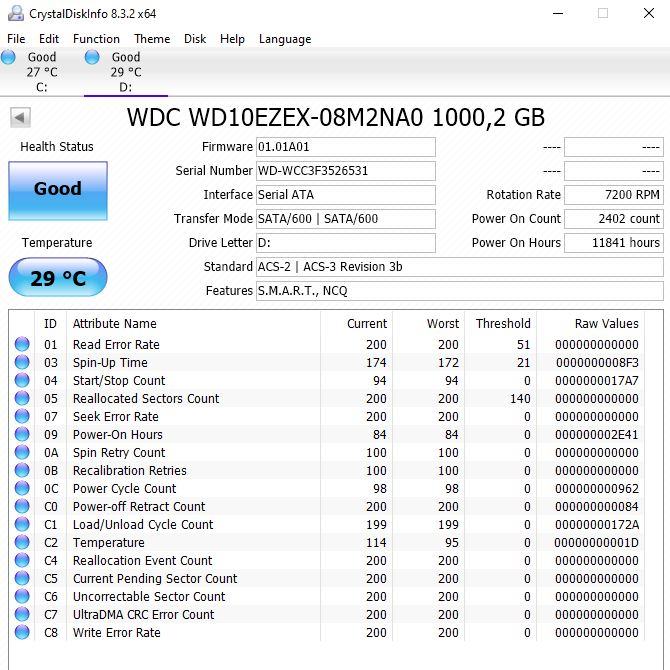Image resolution: width=670 pixels, height=670 pixels.
Task: Click the previous disk arrow button
Action: [21, 118]
